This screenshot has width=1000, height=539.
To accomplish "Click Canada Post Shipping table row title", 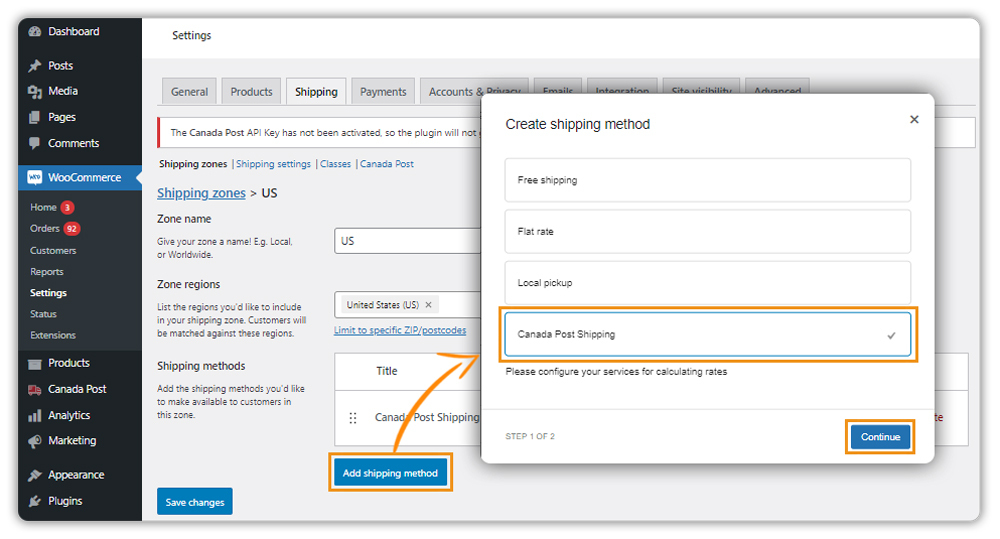I will (427, 417).
